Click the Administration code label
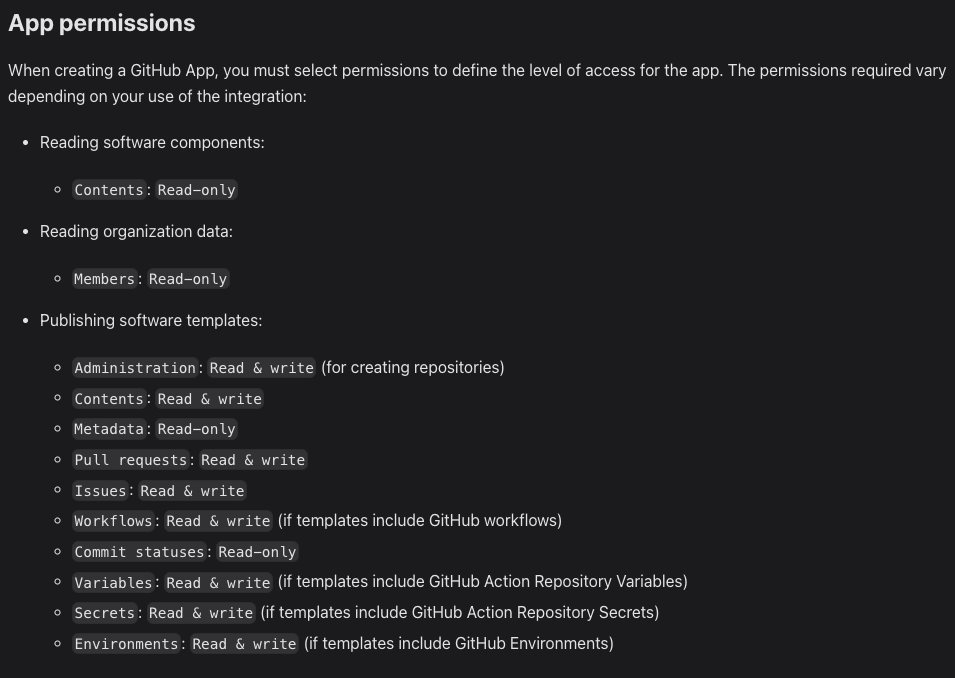 (135, 368)
